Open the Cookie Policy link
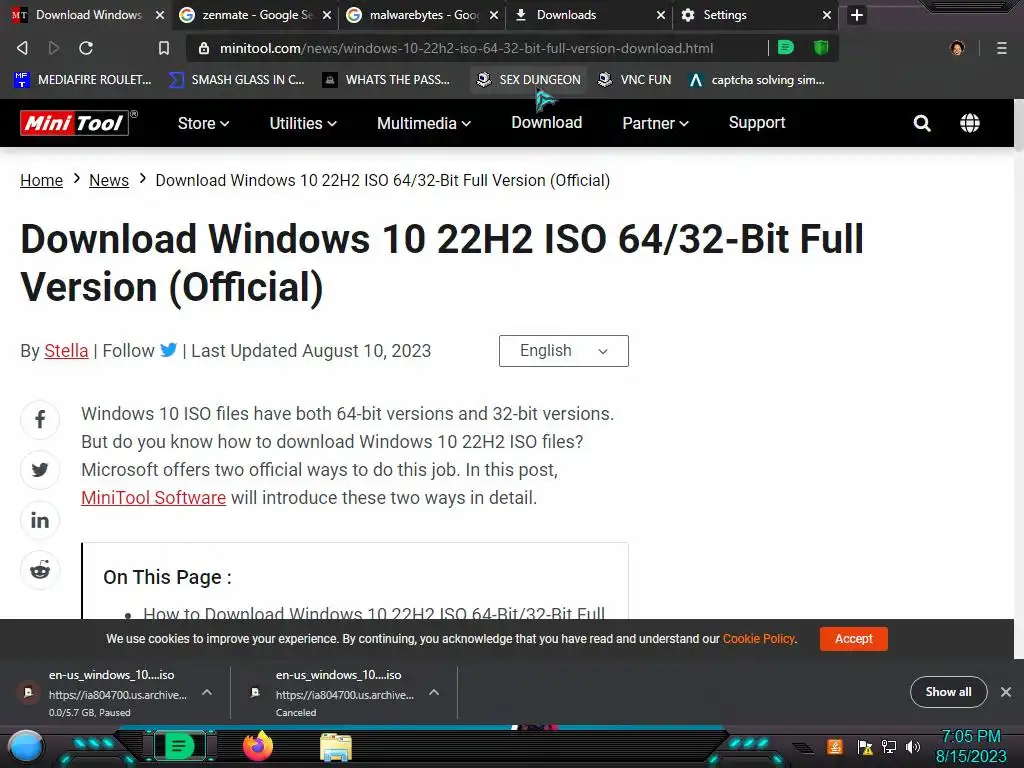The height and width of the screenshot is (768, 1024). pos(759,639)
